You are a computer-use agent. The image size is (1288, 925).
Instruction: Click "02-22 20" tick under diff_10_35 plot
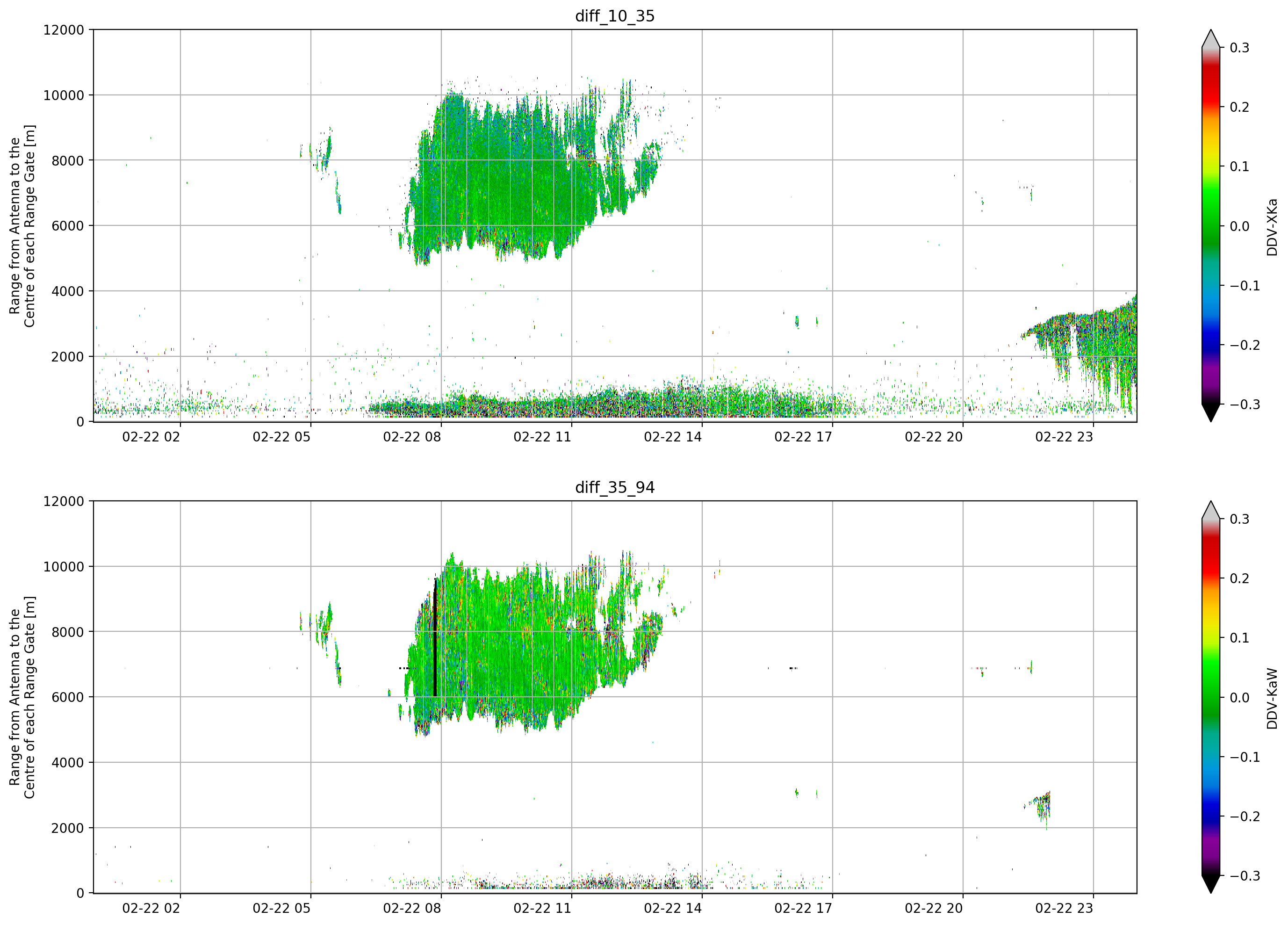pos(934,437)
